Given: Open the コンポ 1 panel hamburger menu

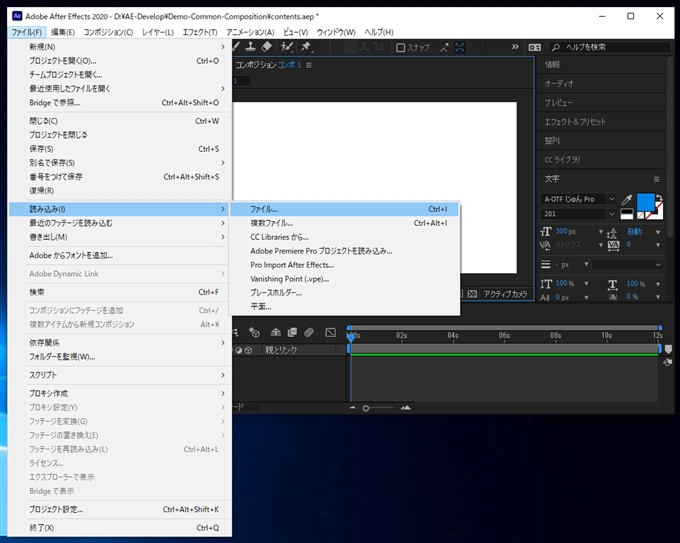Looking at the screenshot, I should point(309,65).
